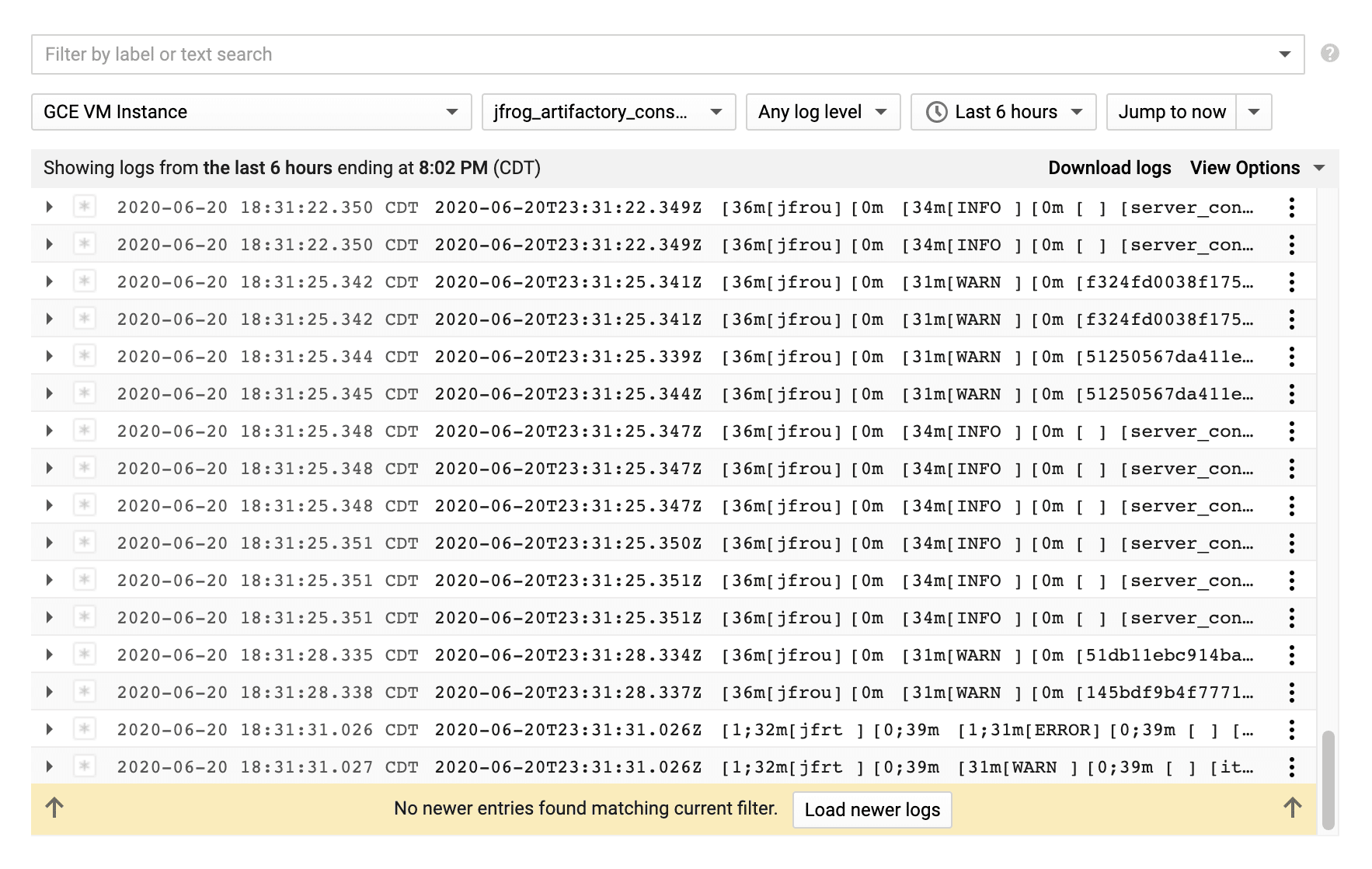Image resolution: width=1372 pixels, height=869 pixels.
Task: Click the 51db11ebc914ba… trace ID text
Action: click(1165, 655)
